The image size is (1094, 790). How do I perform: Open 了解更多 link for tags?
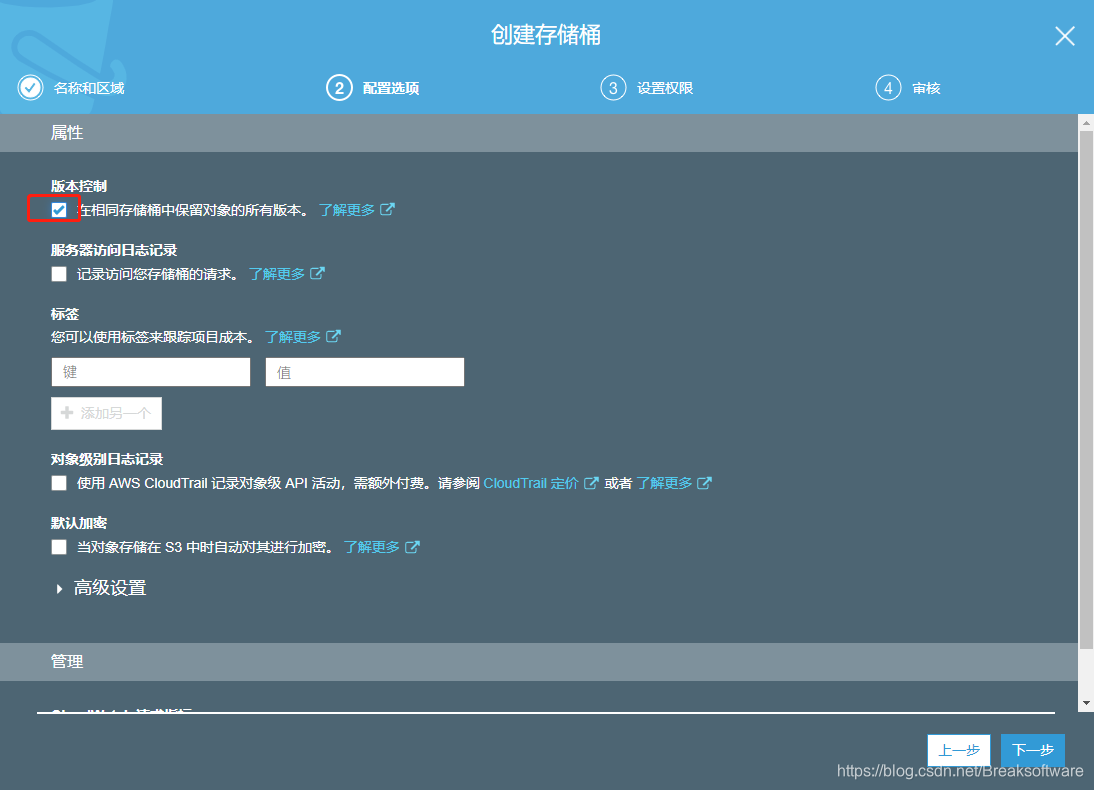(x=293, y=337)
